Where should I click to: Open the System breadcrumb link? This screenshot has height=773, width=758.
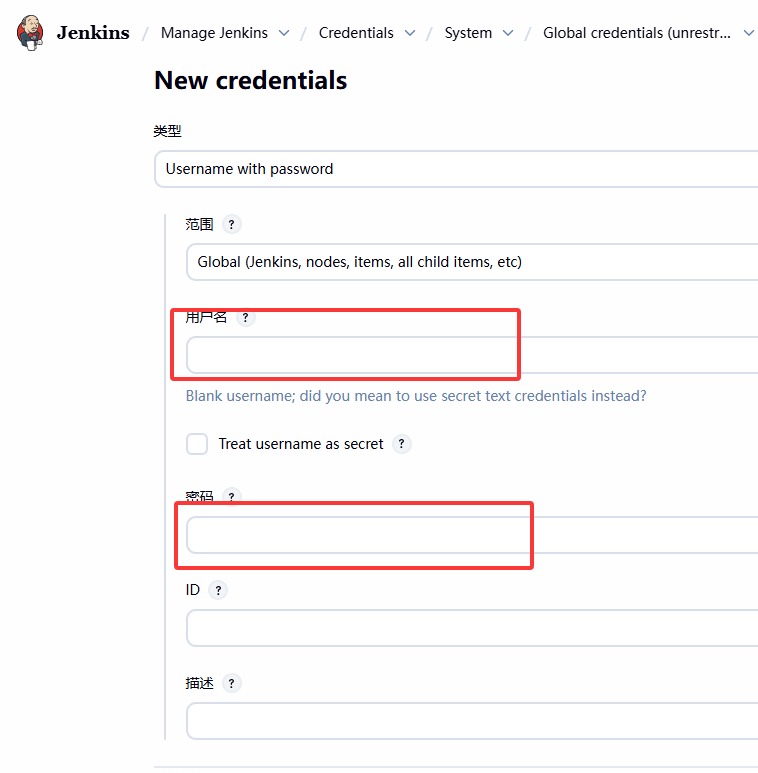tap(468, 33)
